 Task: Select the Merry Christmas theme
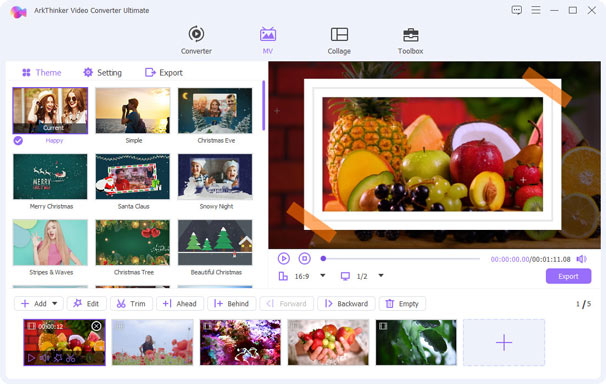[x=50, y=177]
